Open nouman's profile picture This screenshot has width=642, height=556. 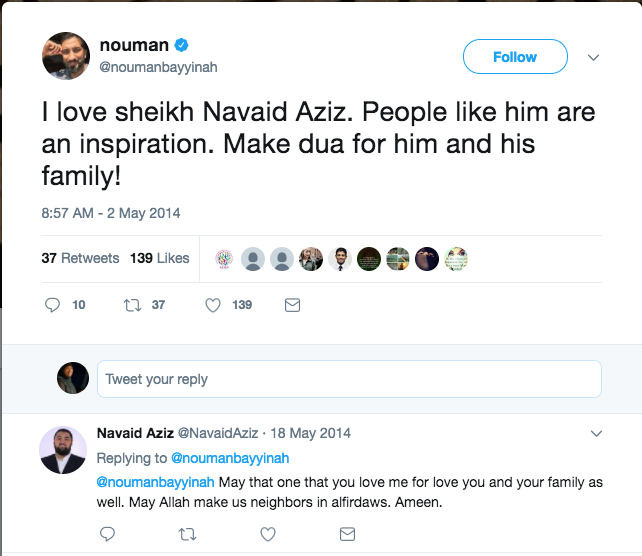click(x=67, y=56)
